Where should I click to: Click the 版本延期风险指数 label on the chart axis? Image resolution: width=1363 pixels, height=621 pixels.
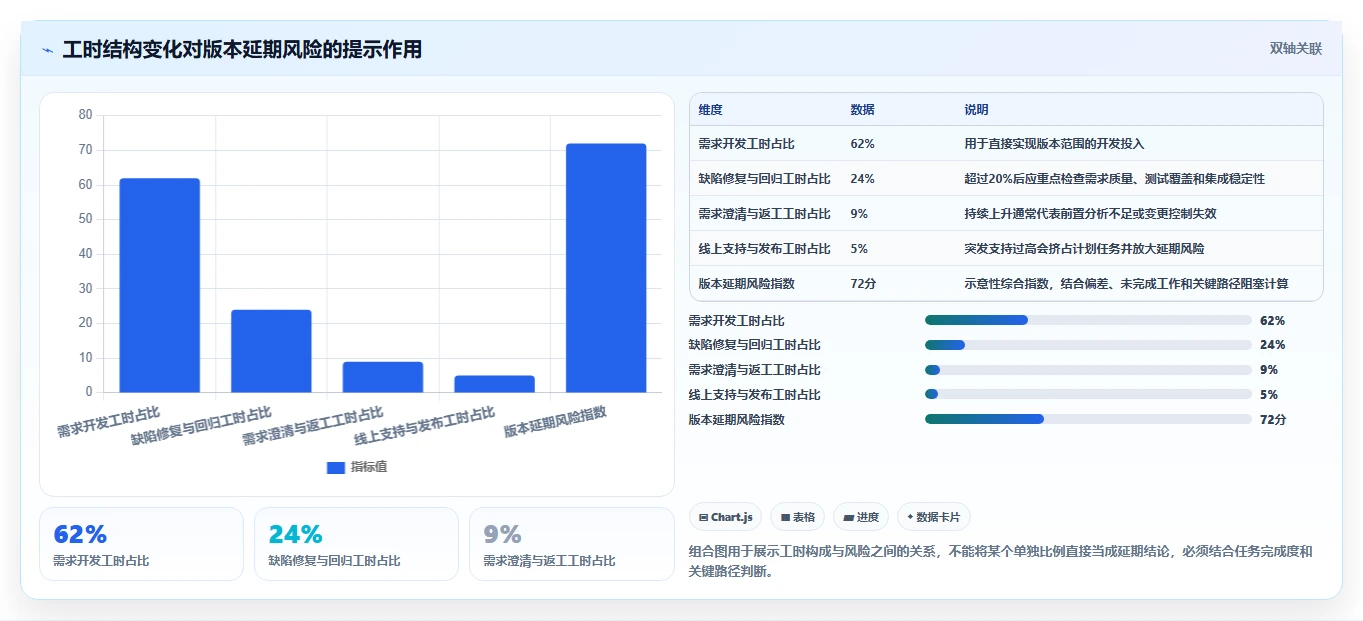(x=555, y=423)
